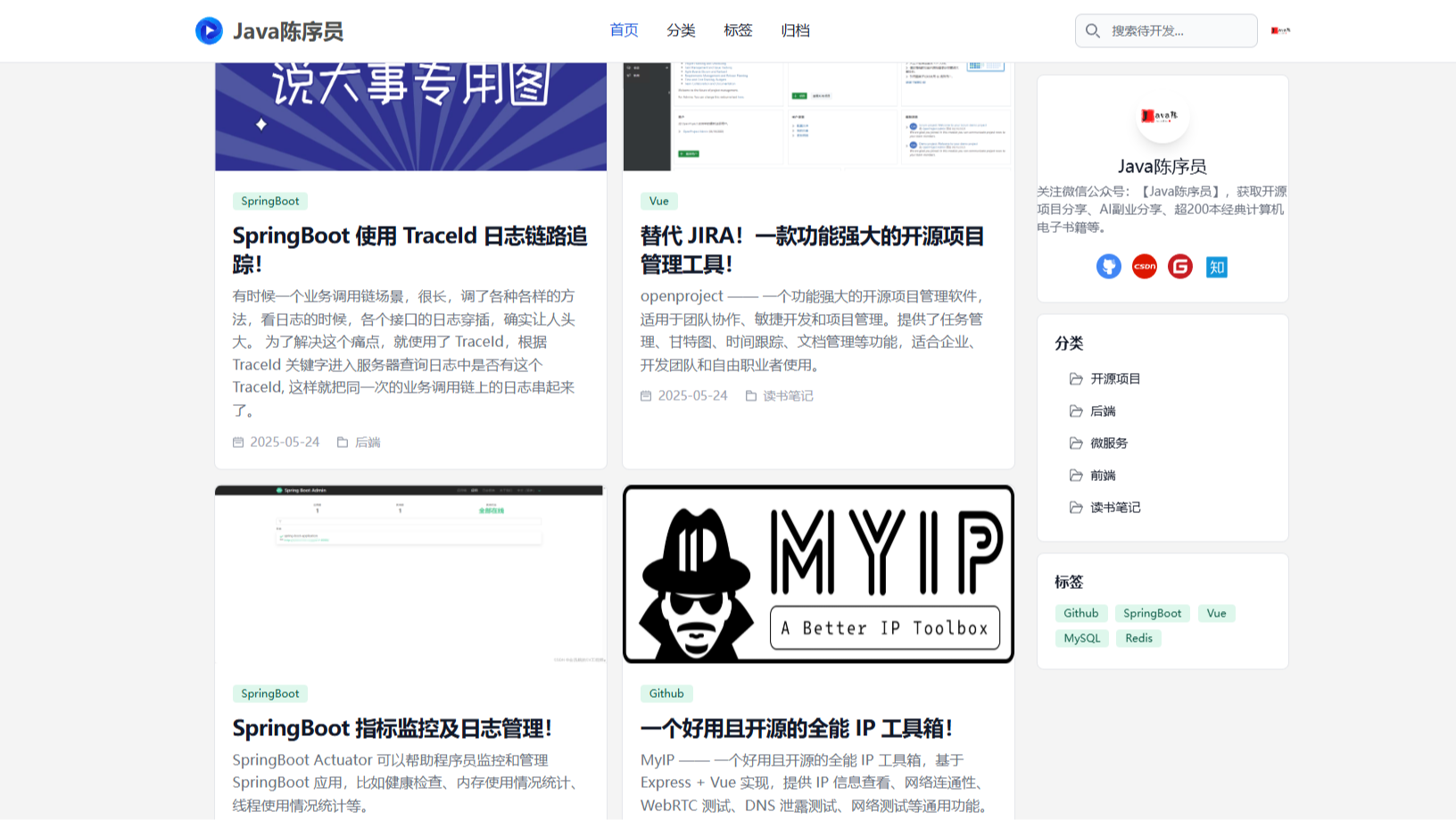The width and height of the screenshot is (1456, 820).
Task: Click calendar icon on TraceId post
Action: tap(238, 442)
